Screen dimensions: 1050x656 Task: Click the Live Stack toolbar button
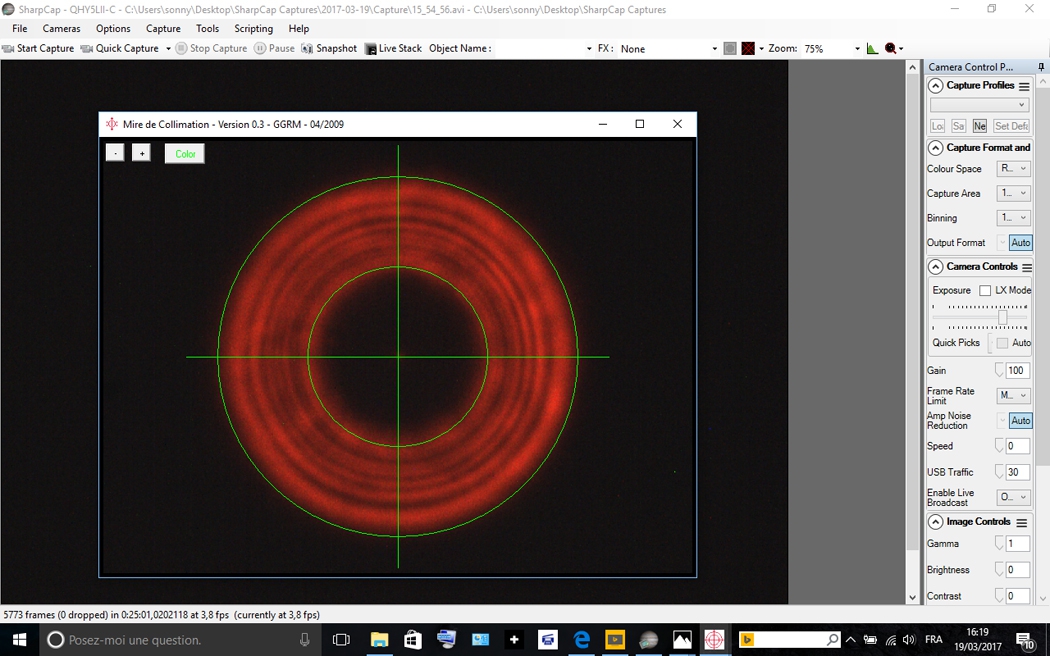[393, 48]
